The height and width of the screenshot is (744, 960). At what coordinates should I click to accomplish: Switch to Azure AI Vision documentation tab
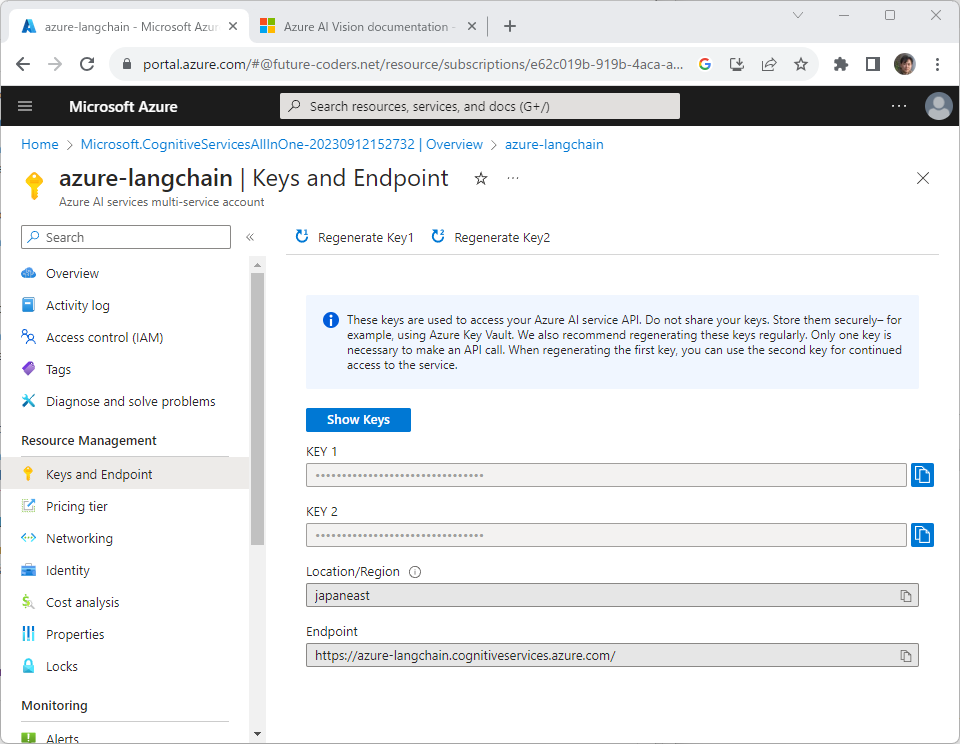(x=368, y=26)
